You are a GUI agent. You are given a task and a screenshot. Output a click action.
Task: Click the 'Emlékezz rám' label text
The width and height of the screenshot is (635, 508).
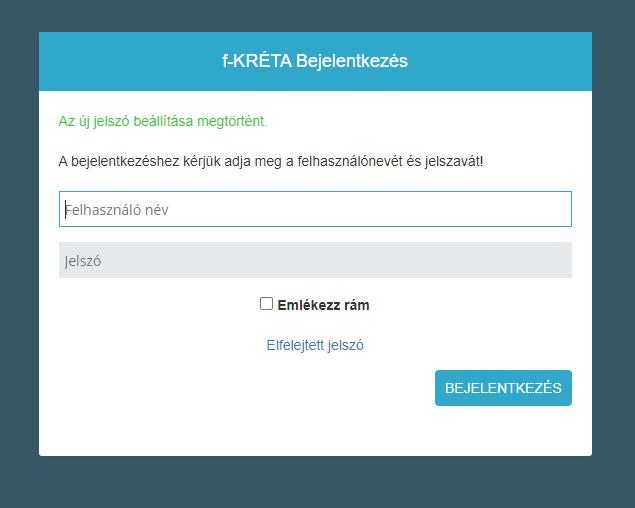coord(323,305)
